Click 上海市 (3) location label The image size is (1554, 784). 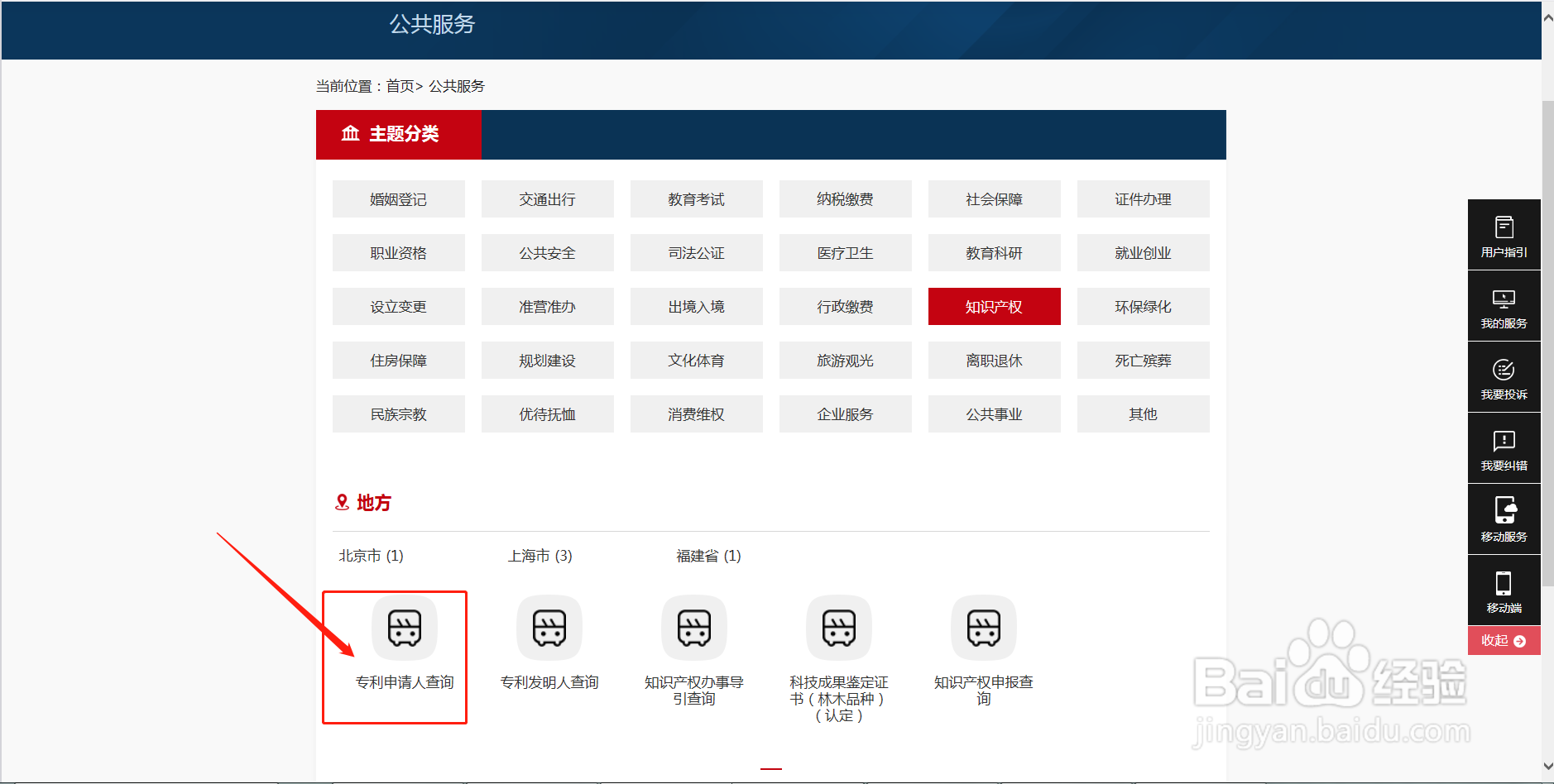pyautogui.click(x=540, y=556)
